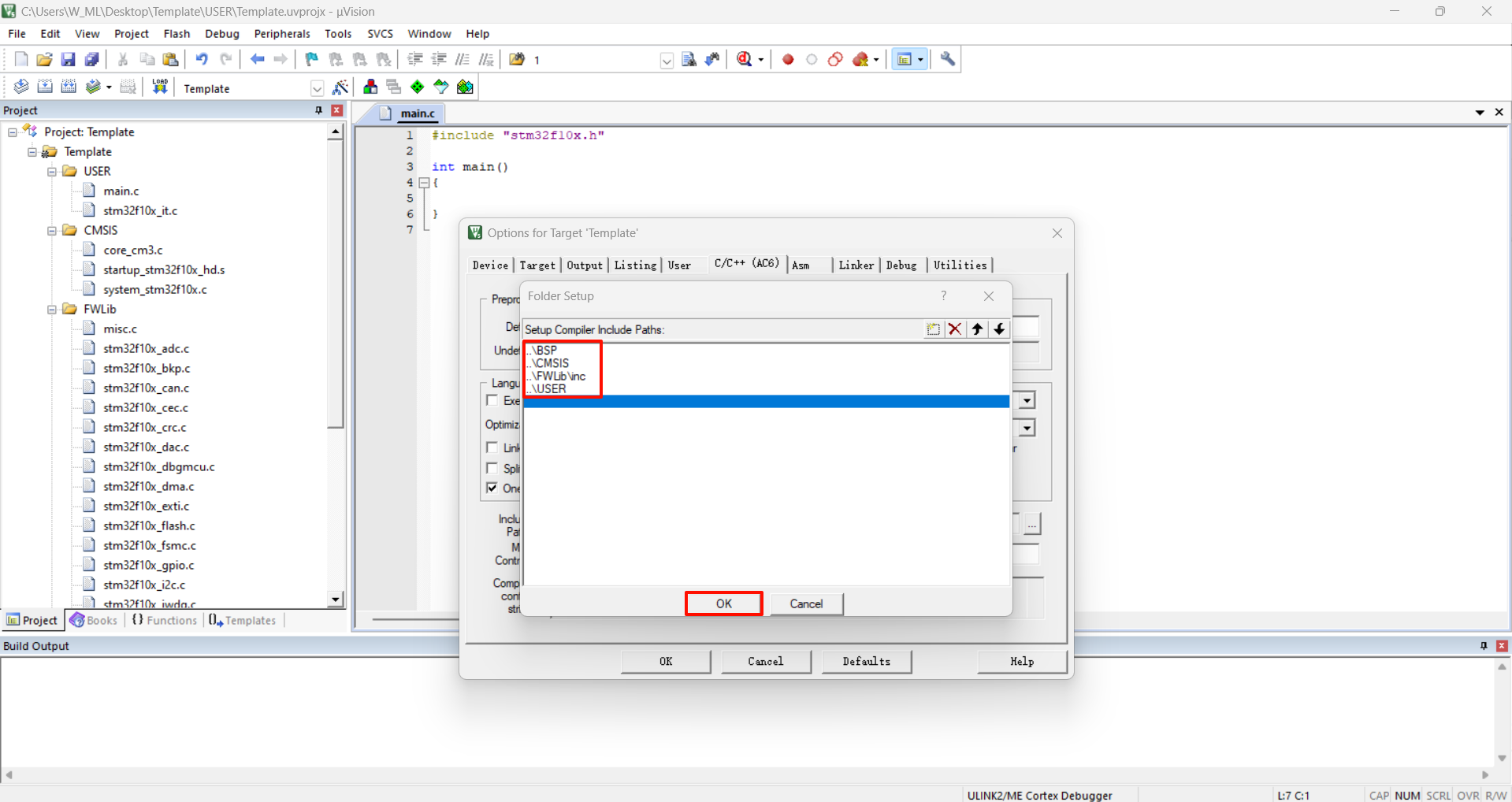Screen dimensions: 1512x802
Task: Delete the selected include path
Action: (955, 329)
